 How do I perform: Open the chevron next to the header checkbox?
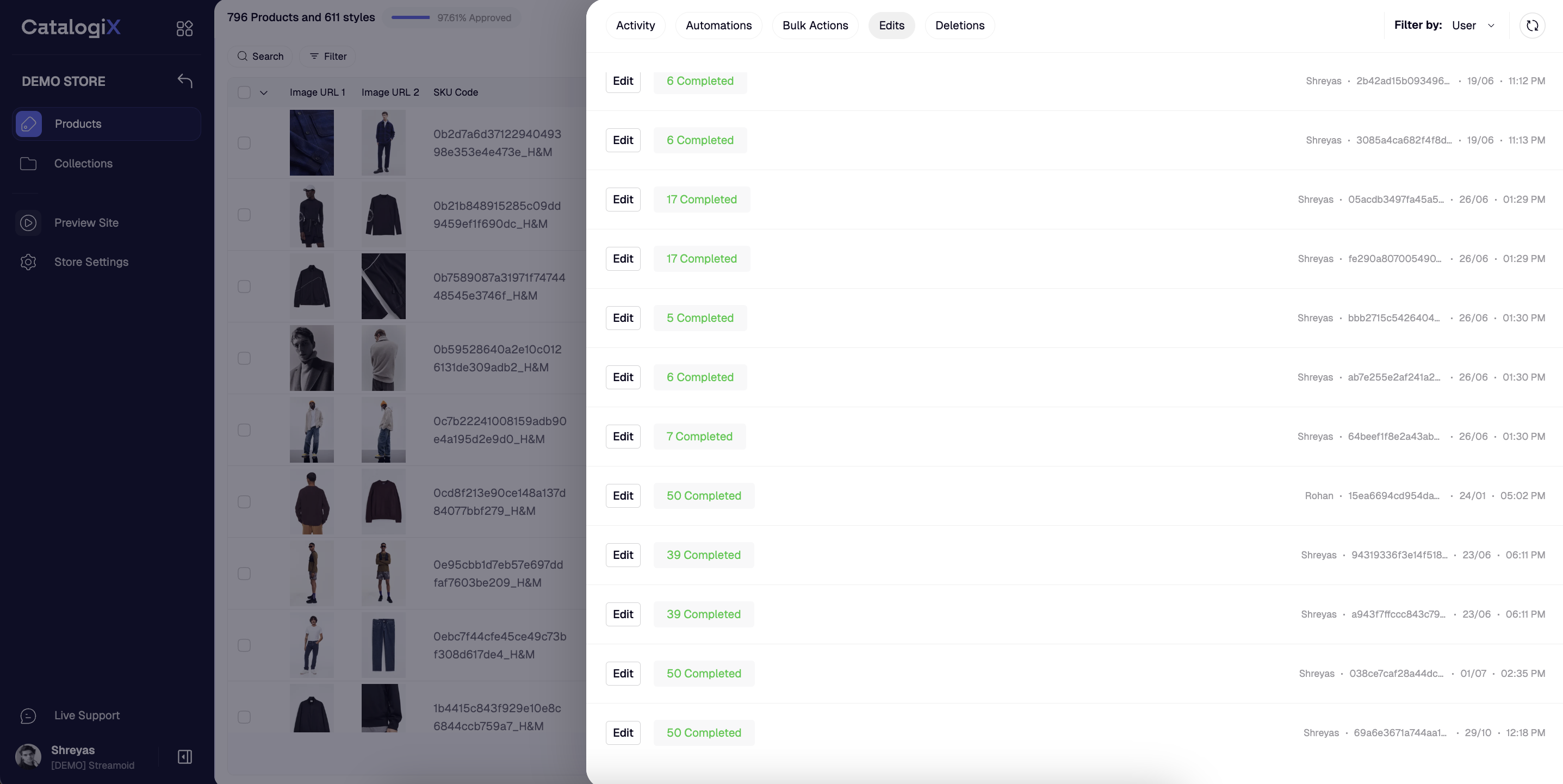(x=263, y=93)
